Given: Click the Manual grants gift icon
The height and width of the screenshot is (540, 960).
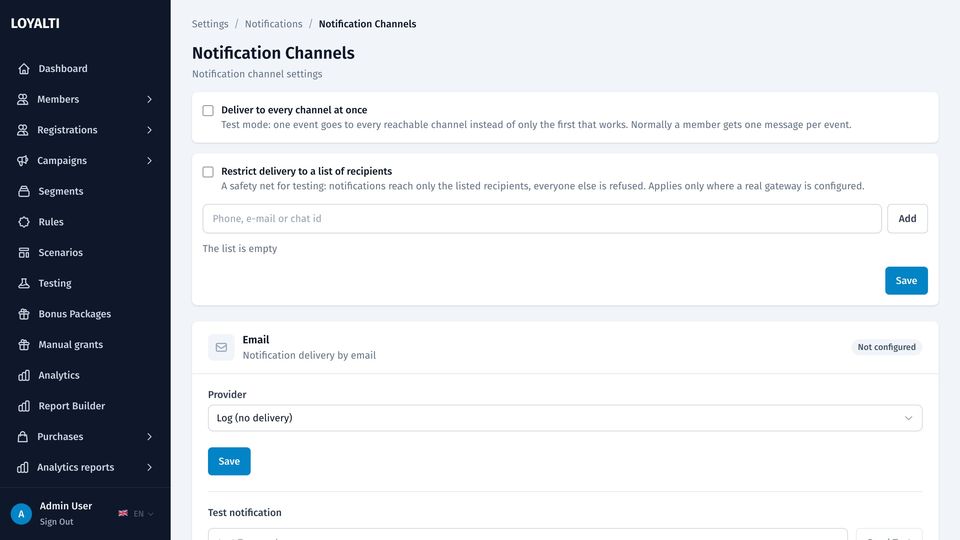Looking at the screenshot, I should tap(24, 344).
